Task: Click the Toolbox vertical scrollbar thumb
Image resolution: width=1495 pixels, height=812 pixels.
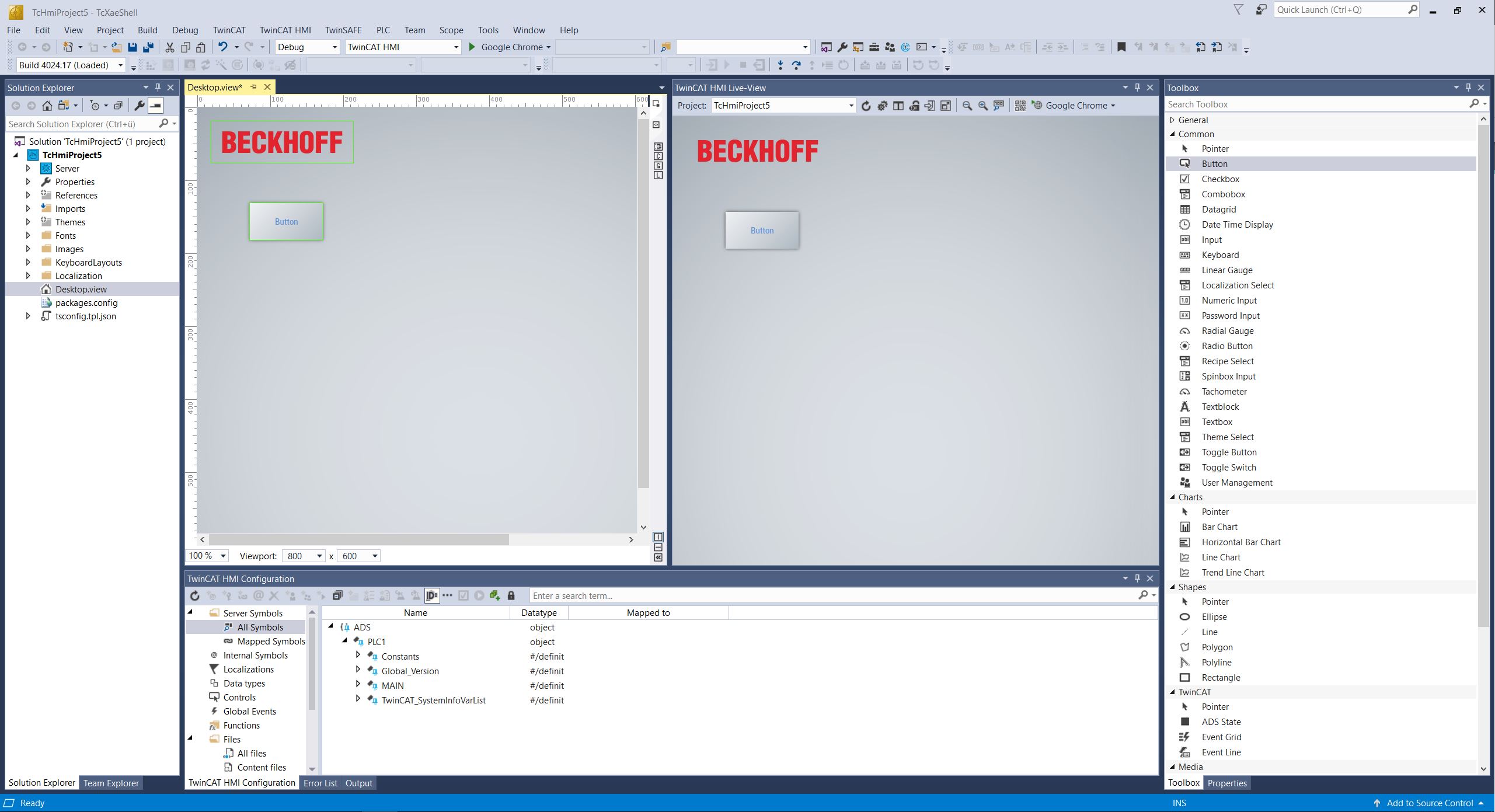Action: tap(1483, 375)
